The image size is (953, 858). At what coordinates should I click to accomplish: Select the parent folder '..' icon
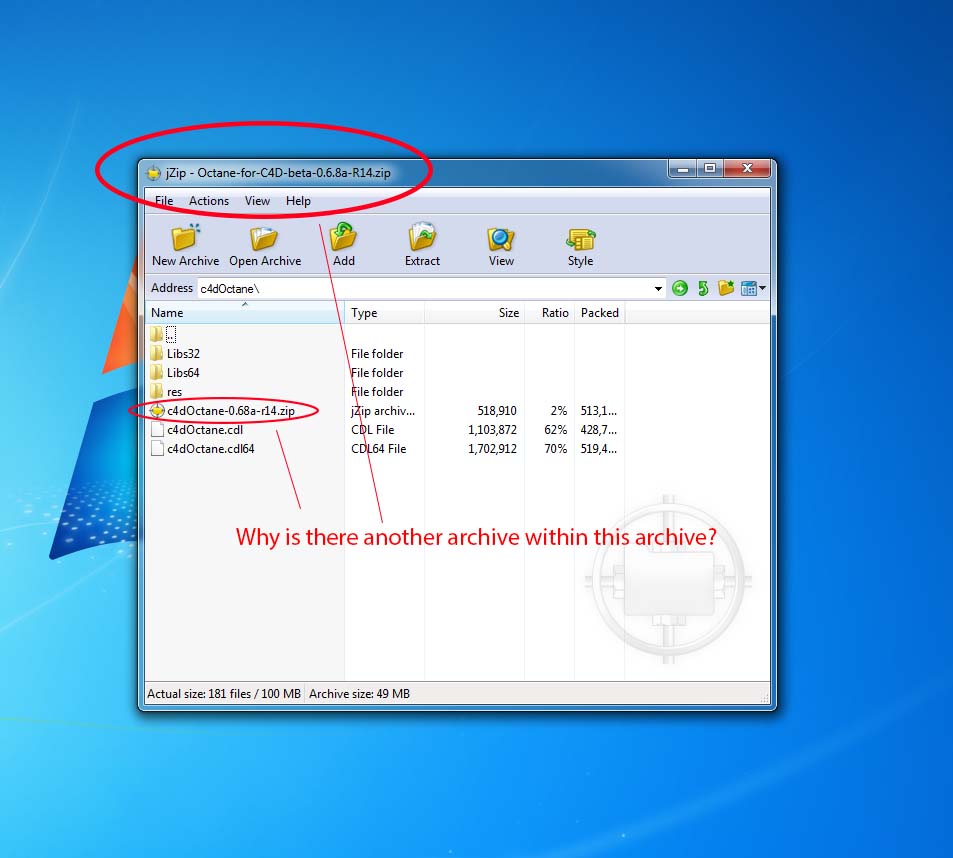157,334
